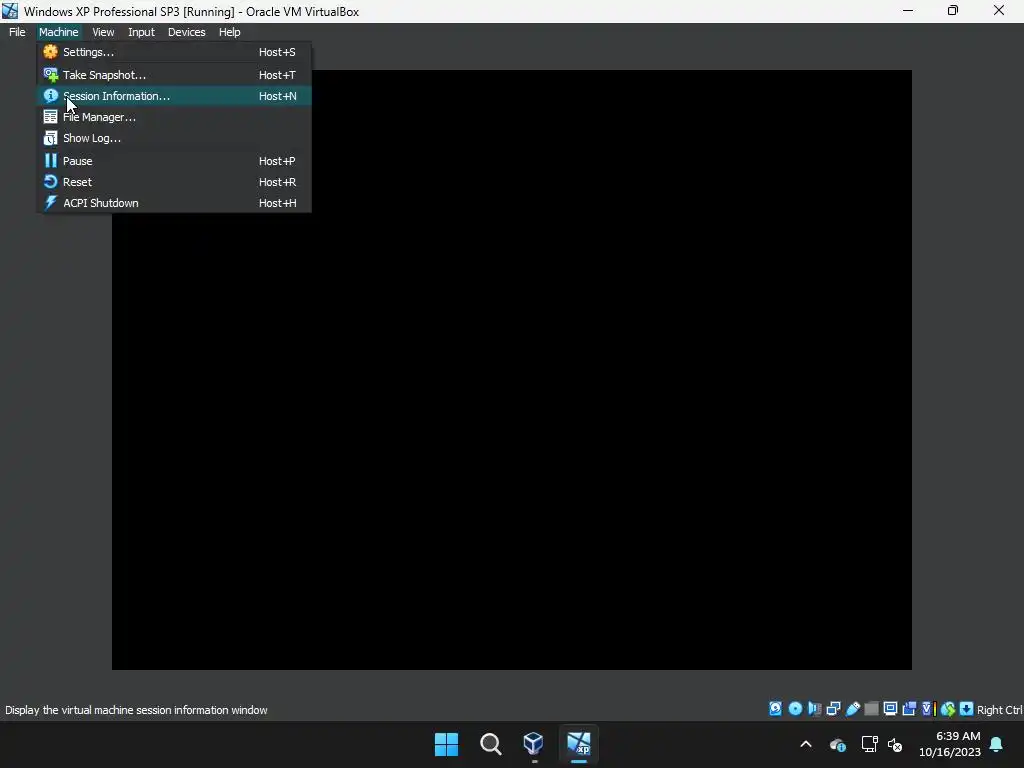
Task: Open the Help menu
Action: pyautogui.click(x=229, y=32)
